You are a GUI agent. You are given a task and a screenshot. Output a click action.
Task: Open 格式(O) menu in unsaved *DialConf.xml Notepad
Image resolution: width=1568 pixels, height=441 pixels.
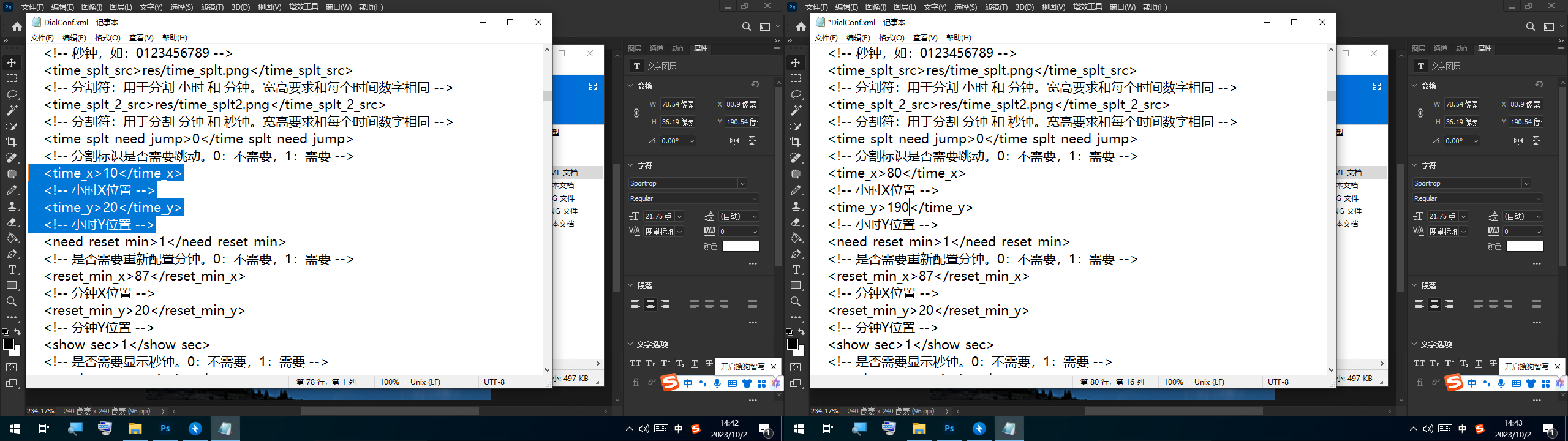point(891,38)
